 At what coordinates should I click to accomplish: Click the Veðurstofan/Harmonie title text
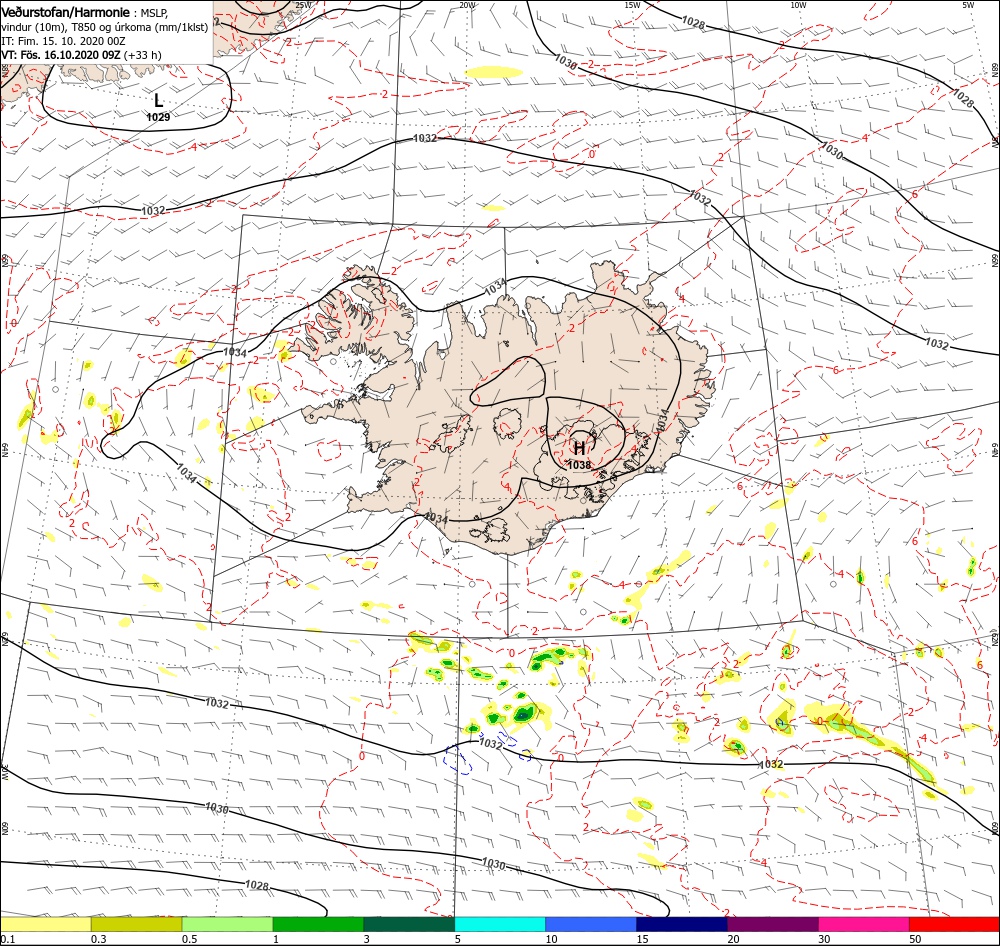(x=65, y=12)
